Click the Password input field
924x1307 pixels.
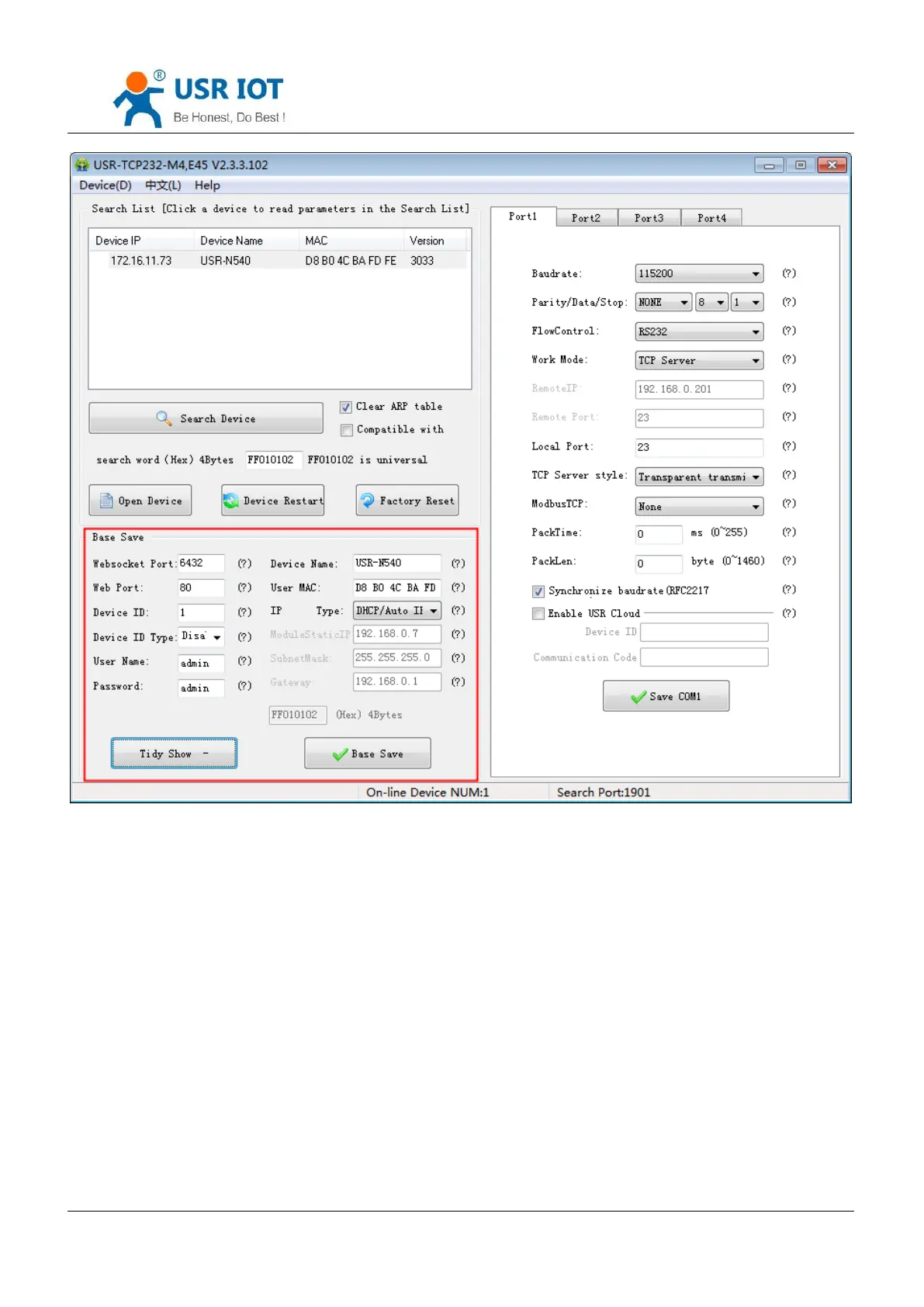(x=201, y=688)
